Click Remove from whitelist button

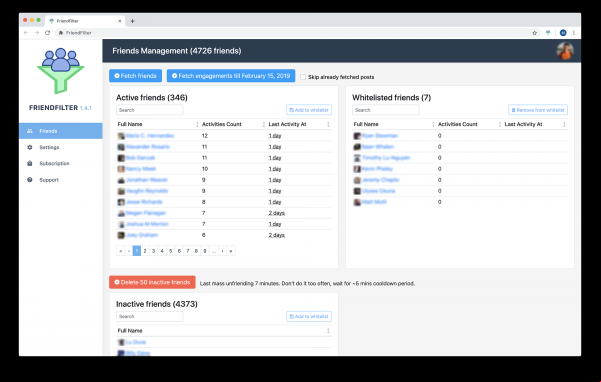coord(538,110)
